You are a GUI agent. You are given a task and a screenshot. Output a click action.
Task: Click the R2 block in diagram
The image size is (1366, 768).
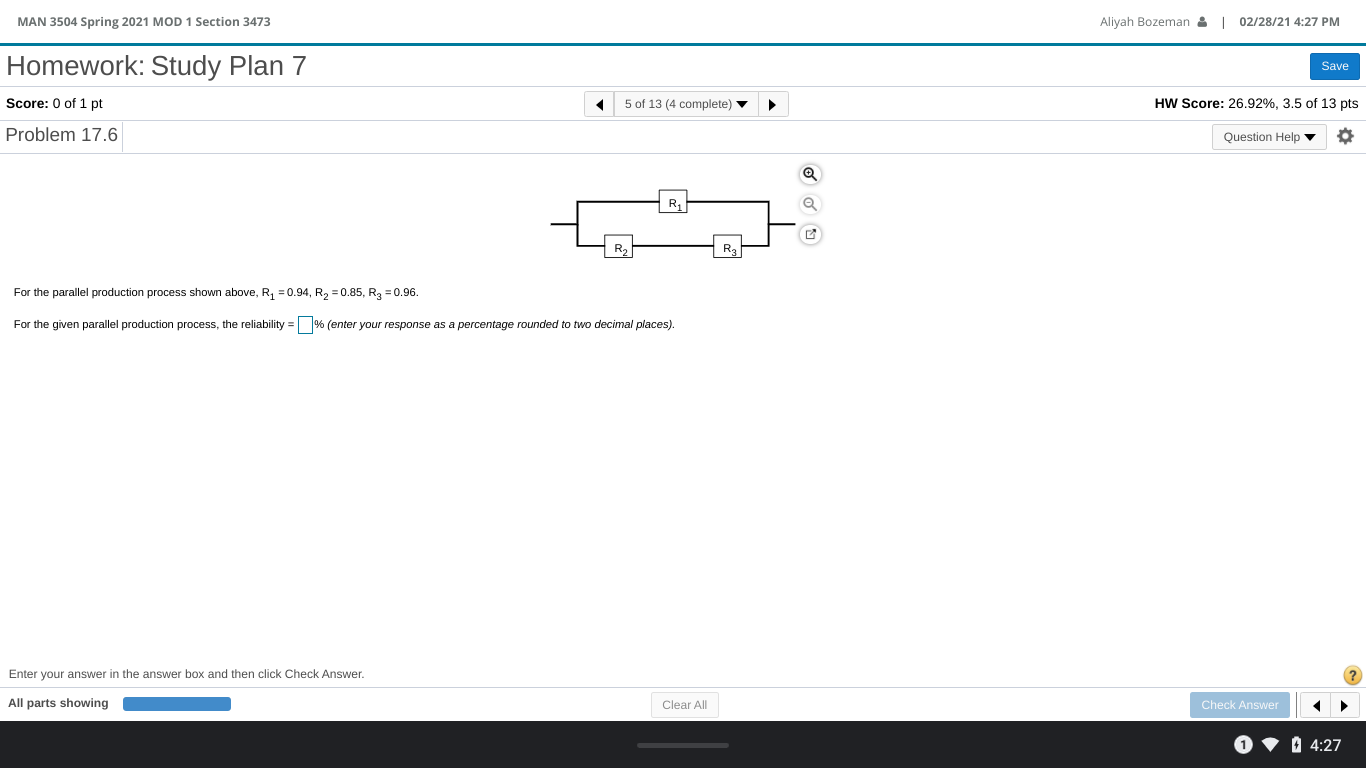(618, 246)
